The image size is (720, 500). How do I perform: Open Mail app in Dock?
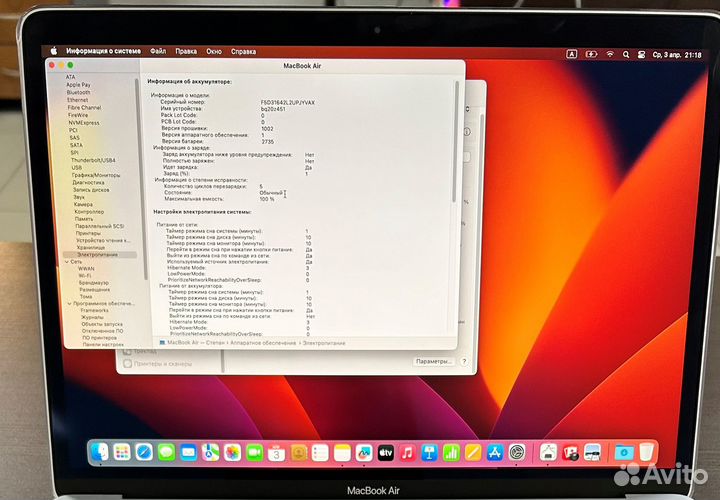click(188, 453)
